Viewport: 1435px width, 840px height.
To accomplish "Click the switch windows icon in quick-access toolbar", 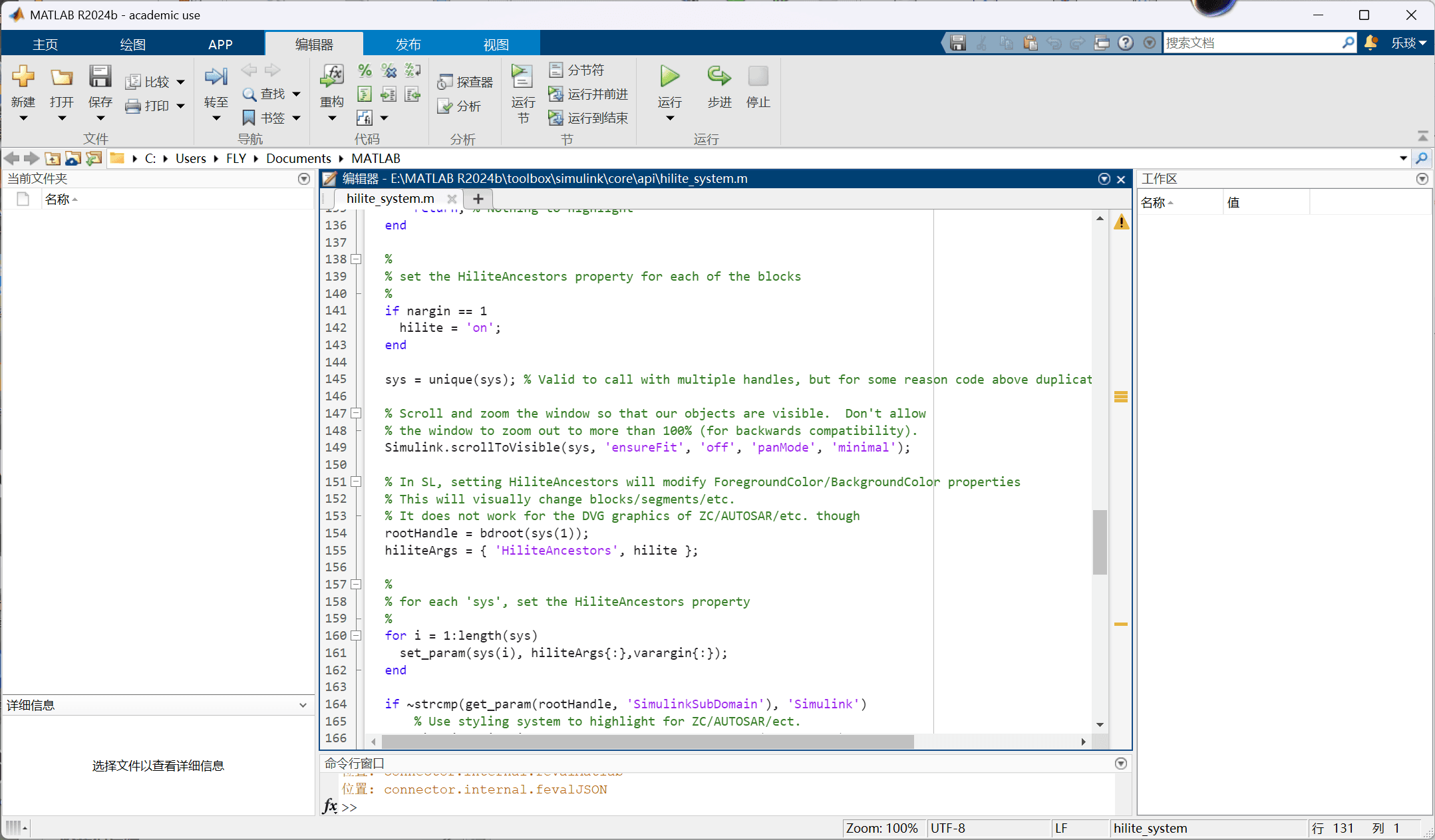I will tap(1102, 43).
